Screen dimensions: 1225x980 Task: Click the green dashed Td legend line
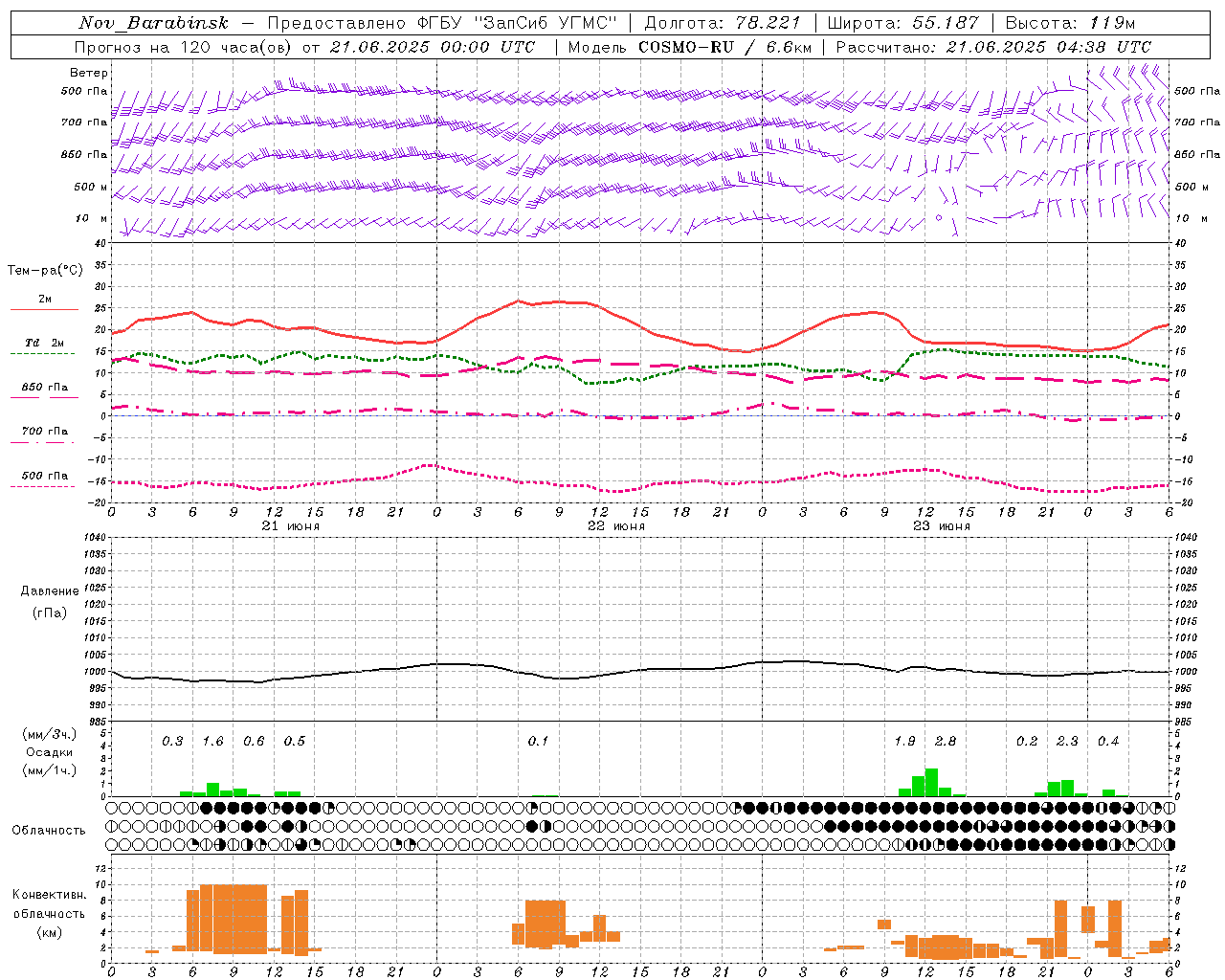pos(42,354)
